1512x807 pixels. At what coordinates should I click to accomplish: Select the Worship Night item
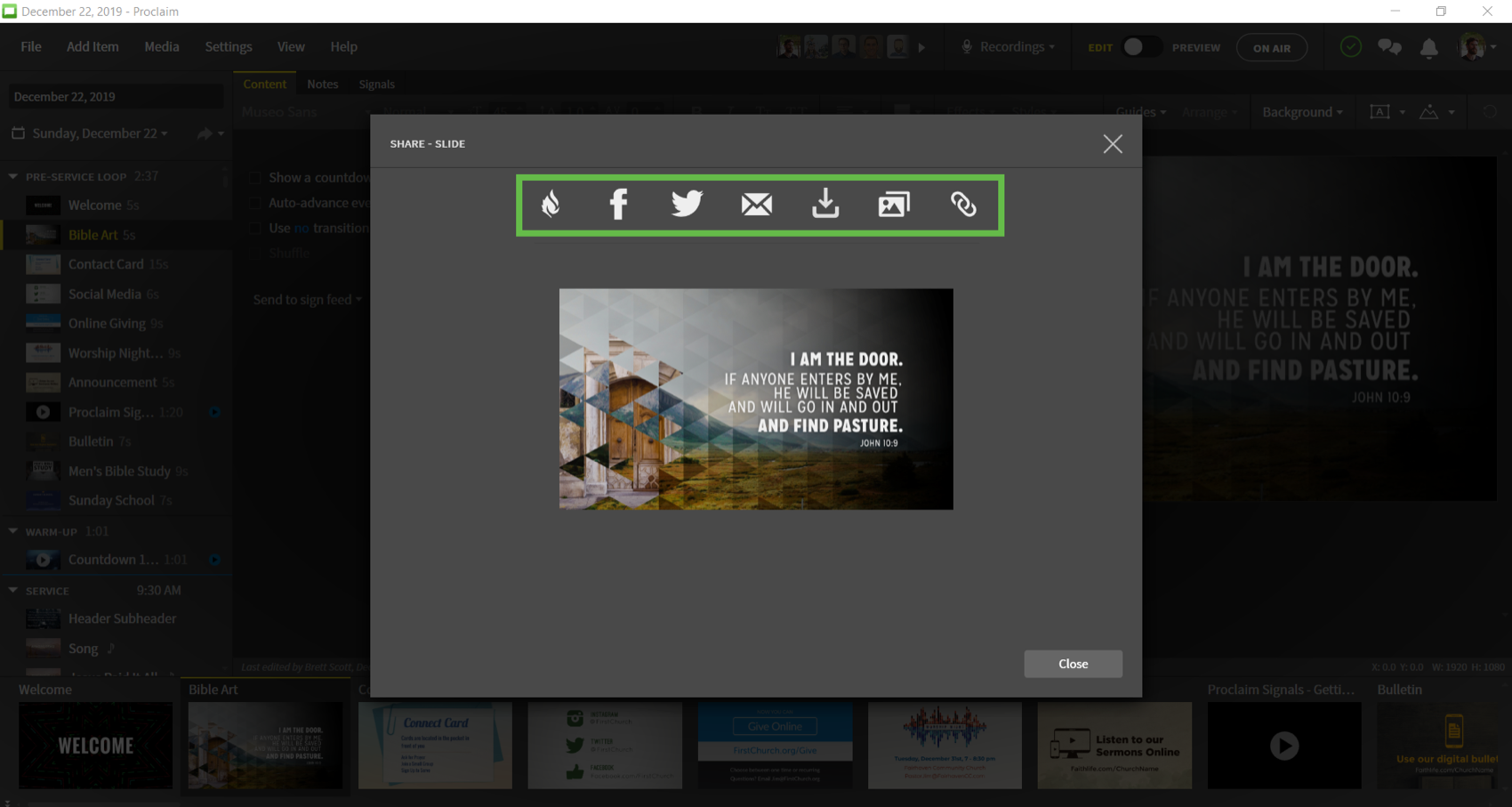pyautogui.click(x=116, y=353)
